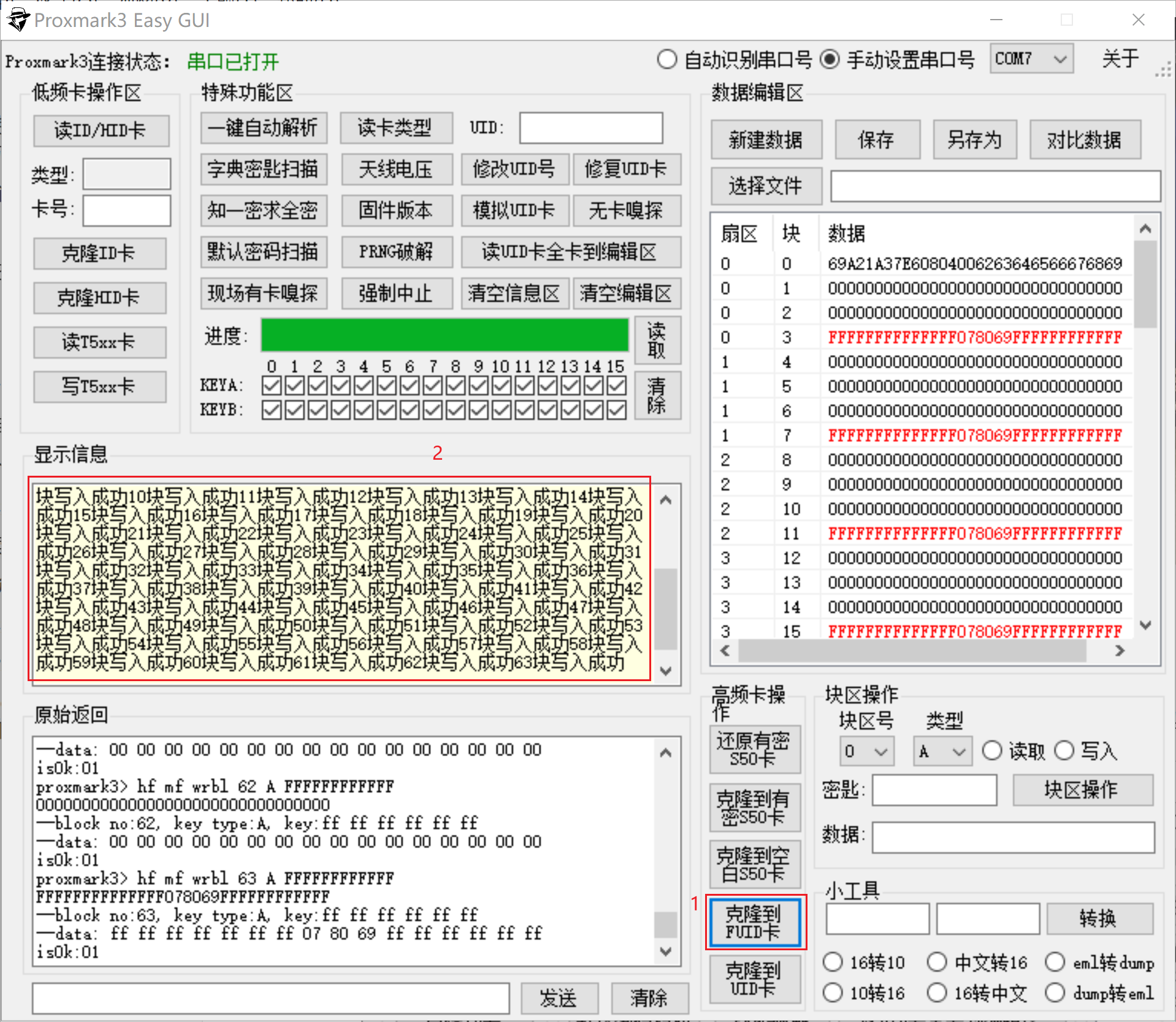Click 清空编辑区 button
This screenshot has height=1022, width=1176.
[627, 294]
